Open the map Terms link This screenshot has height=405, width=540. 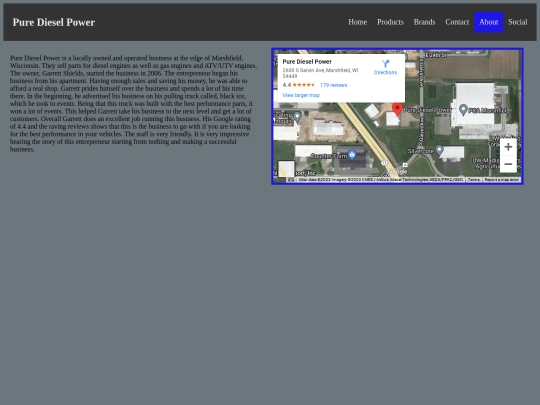point(474,180)
